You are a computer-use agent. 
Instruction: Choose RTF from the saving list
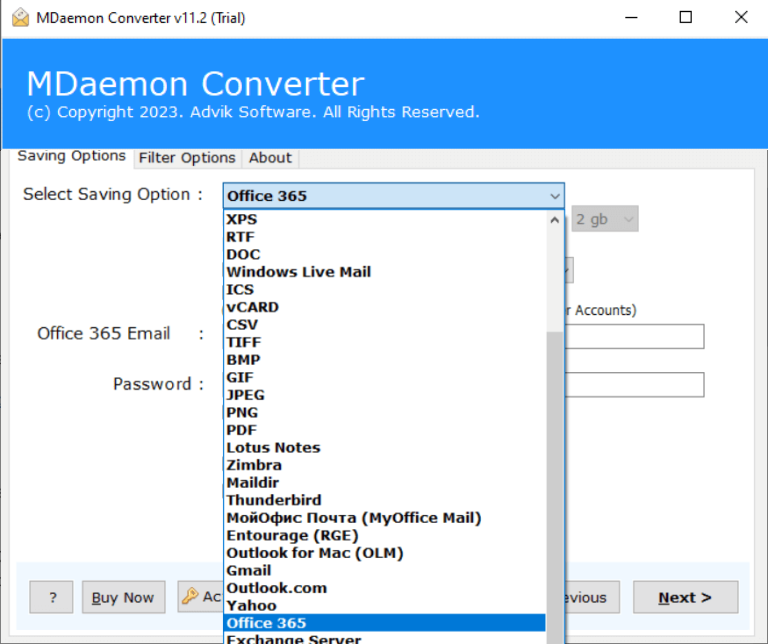(385, 237)
